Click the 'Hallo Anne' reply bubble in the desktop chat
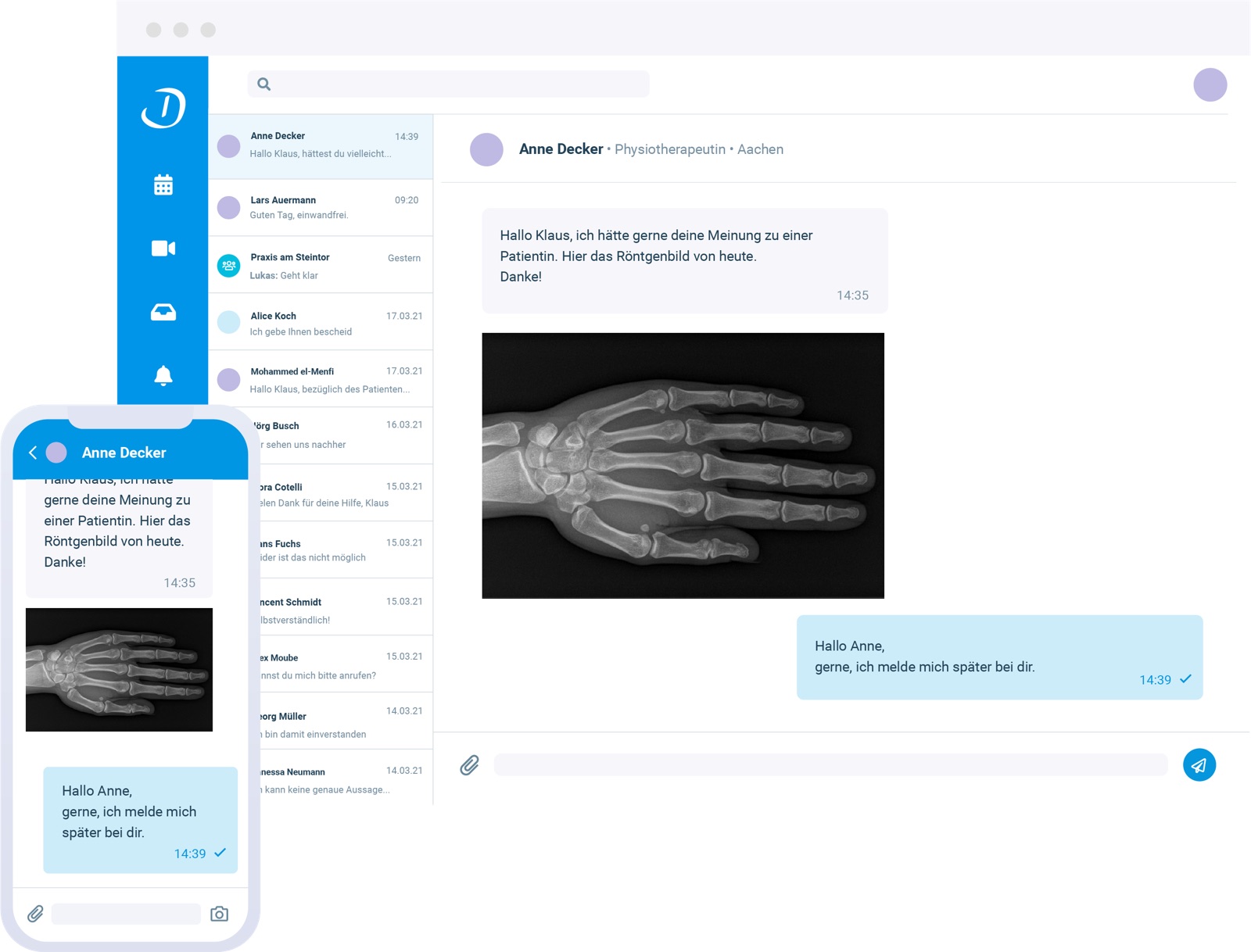The image size is (1251, 952). point(999,657)
